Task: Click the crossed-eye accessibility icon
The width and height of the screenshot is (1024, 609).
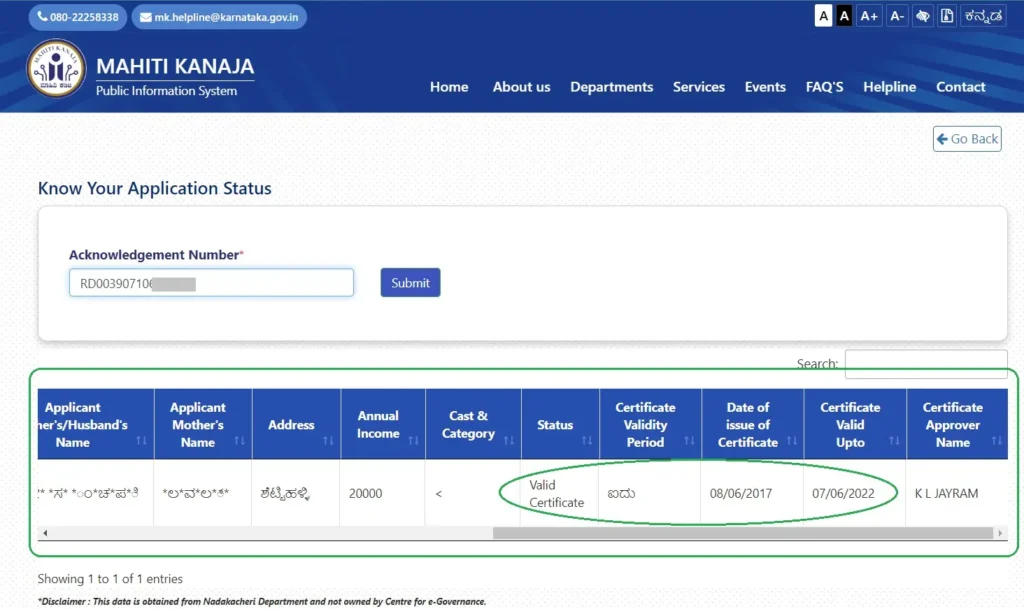Action: click(922, 15)
